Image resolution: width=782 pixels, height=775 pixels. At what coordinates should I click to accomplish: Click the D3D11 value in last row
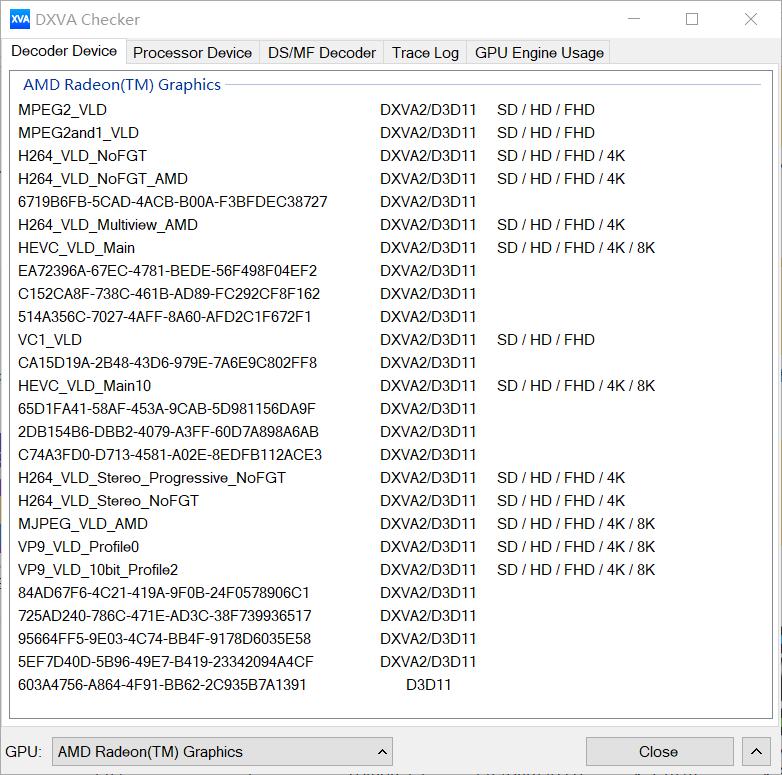click(428, 685)
